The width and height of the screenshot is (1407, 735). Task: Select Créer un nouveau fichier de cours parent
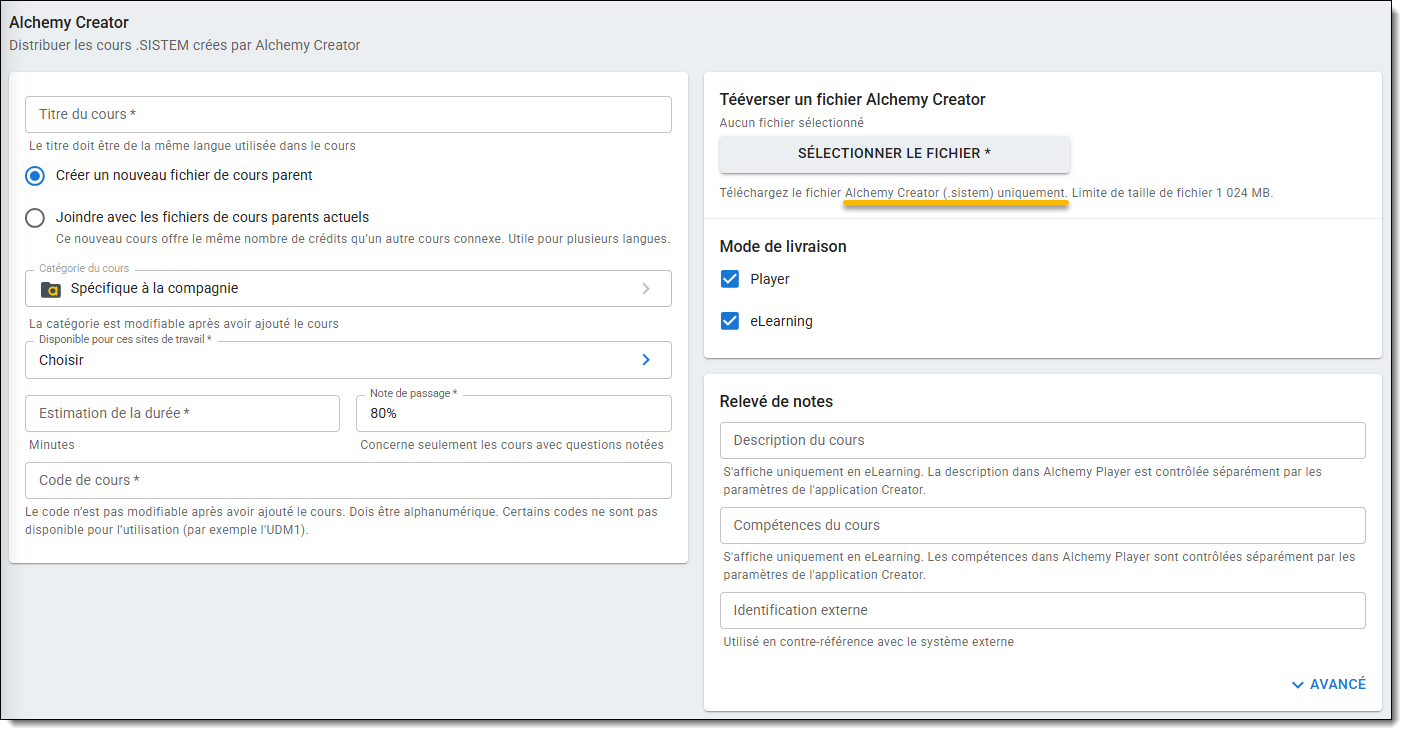[35, 176]
